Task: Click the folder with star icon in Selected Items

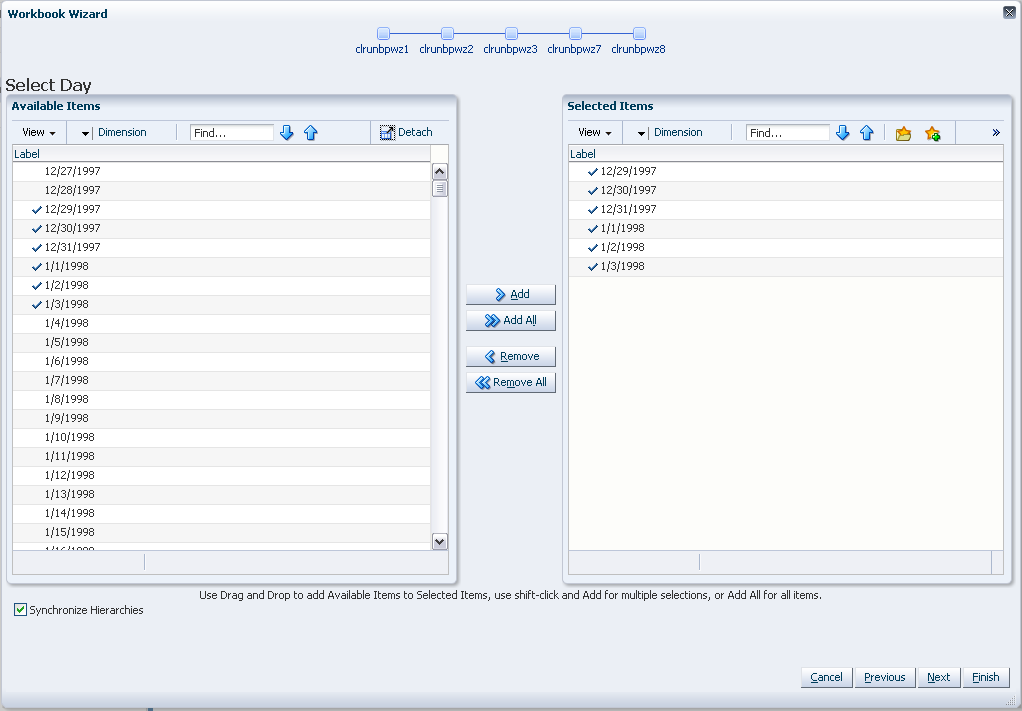Action: click(903, 134)
